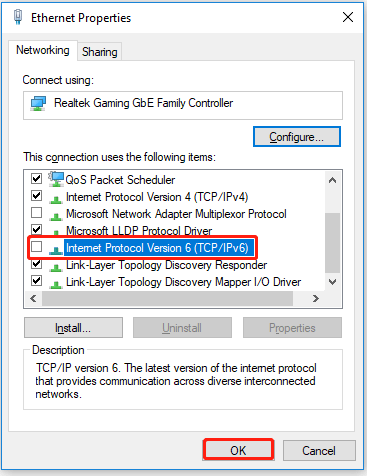Click the horizontal scroll right arrow
Viewport: 367px width, 476px height.
click(x=315, y=298)
